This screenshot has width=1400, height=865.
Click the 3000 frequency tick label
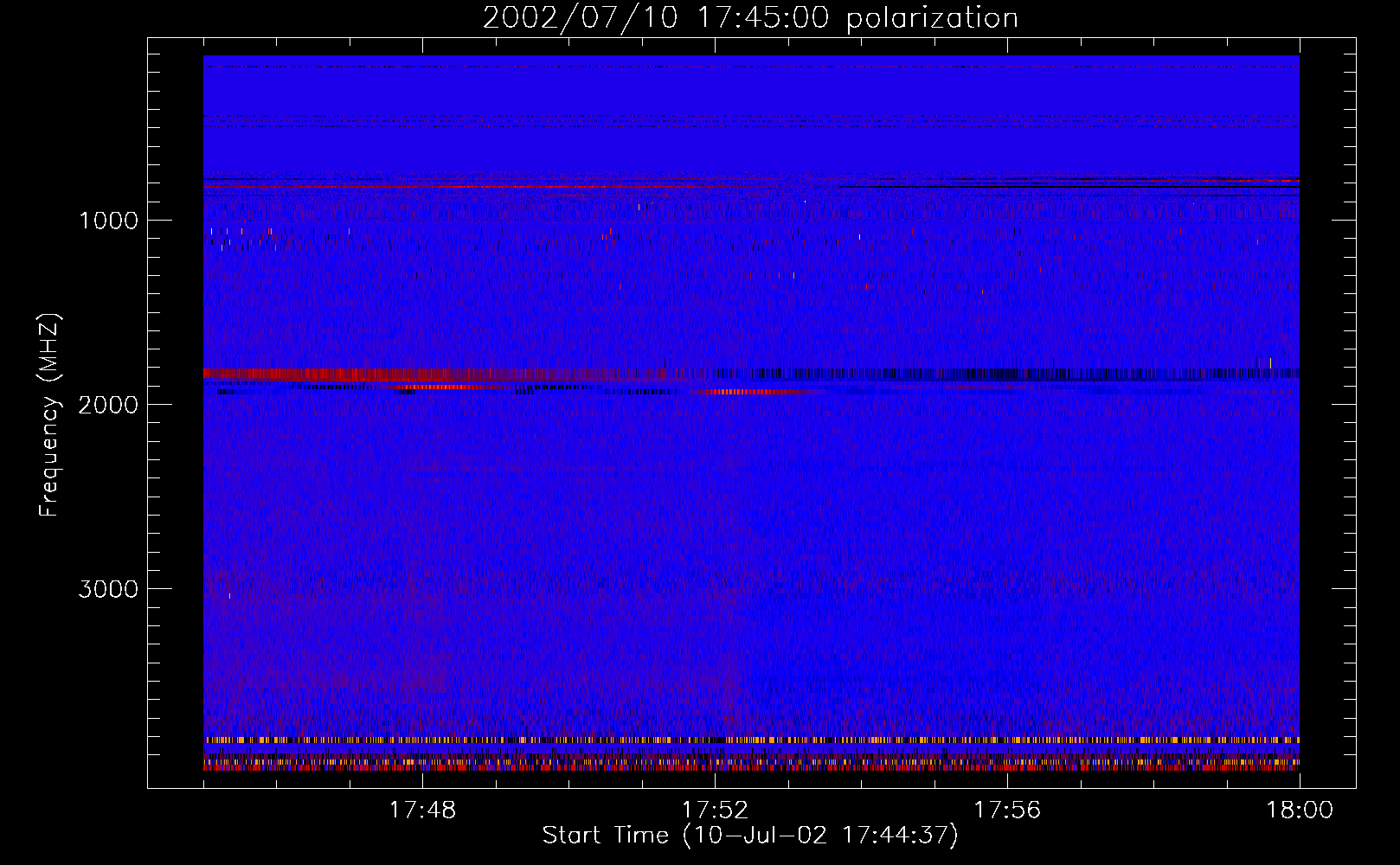point(108,589)
